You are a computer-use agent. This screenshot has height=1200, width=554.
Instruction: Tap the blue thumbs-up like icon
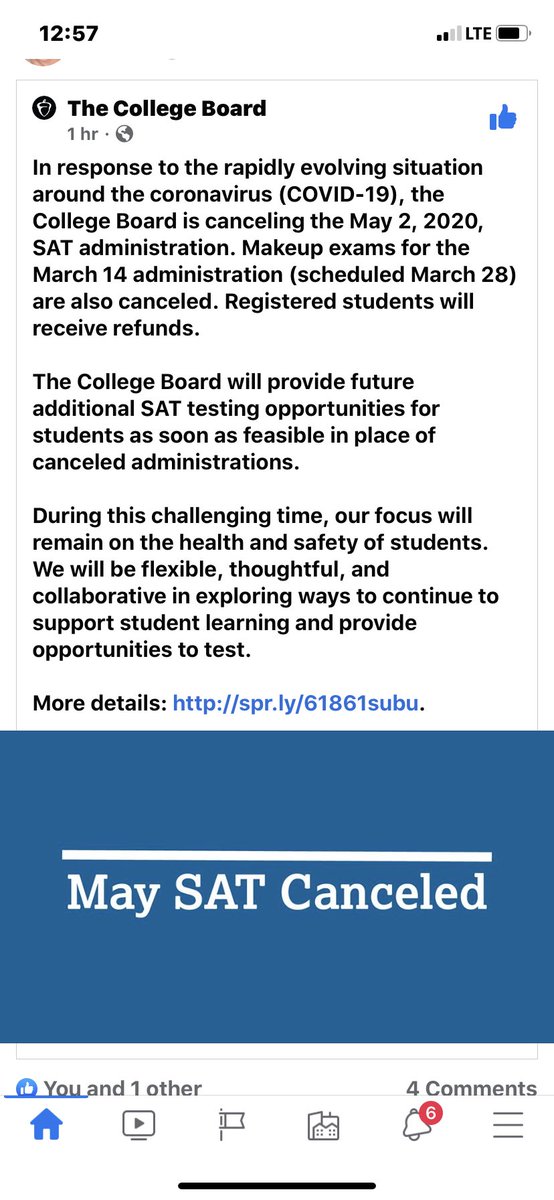[502, 118]
